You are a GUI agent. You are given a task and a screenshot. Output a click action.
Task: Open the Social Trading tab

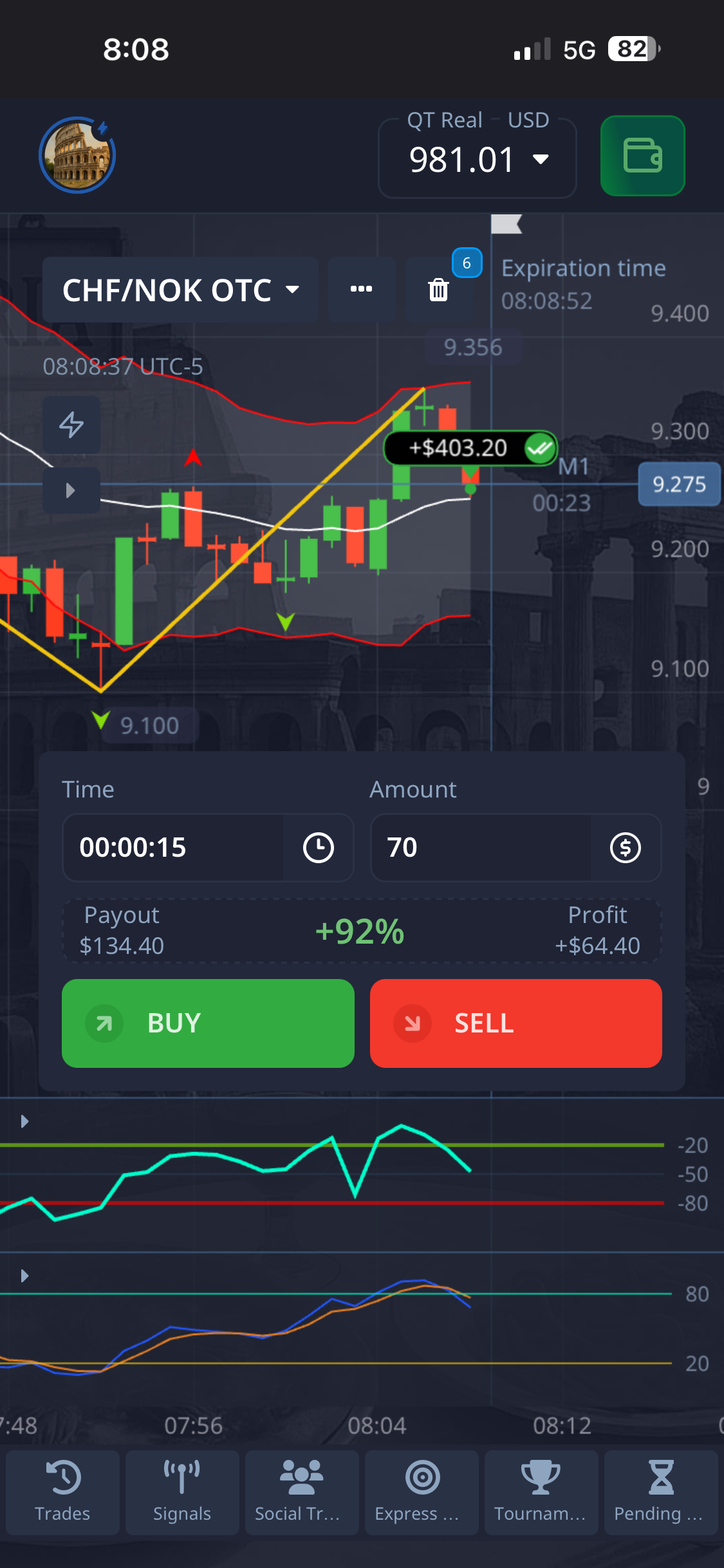pyautogui.click(x=301, y=1492)
